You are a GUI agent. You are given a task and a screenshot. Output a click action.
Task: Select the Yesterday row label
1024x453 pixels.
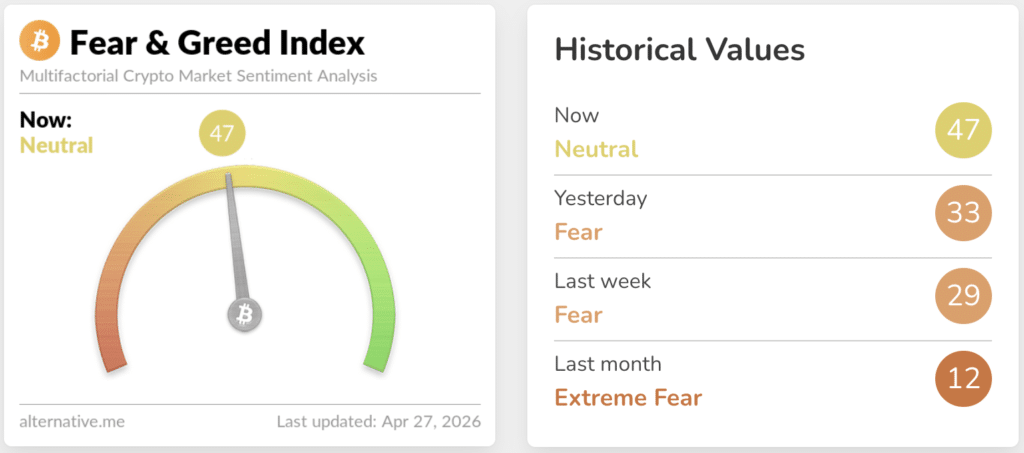tap(600, 198)
